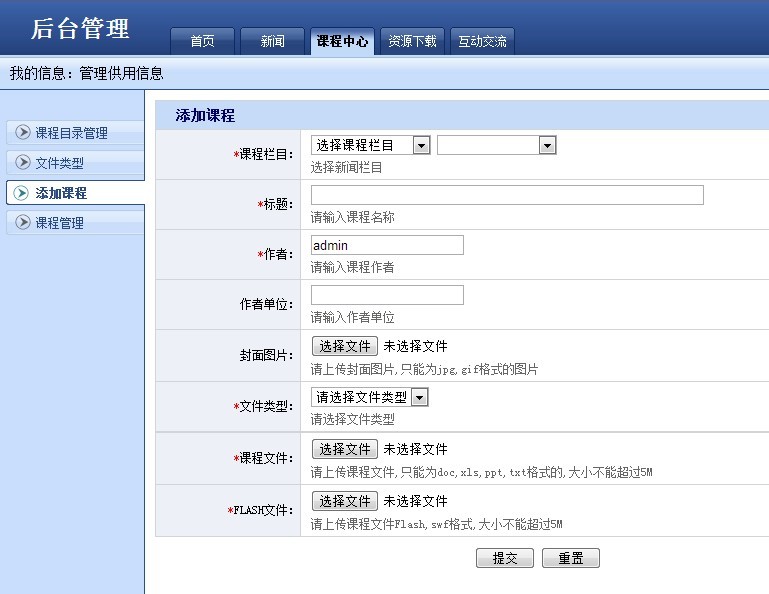
Task: Submit the form with 提交 button
Action: [x=505, y=558]
